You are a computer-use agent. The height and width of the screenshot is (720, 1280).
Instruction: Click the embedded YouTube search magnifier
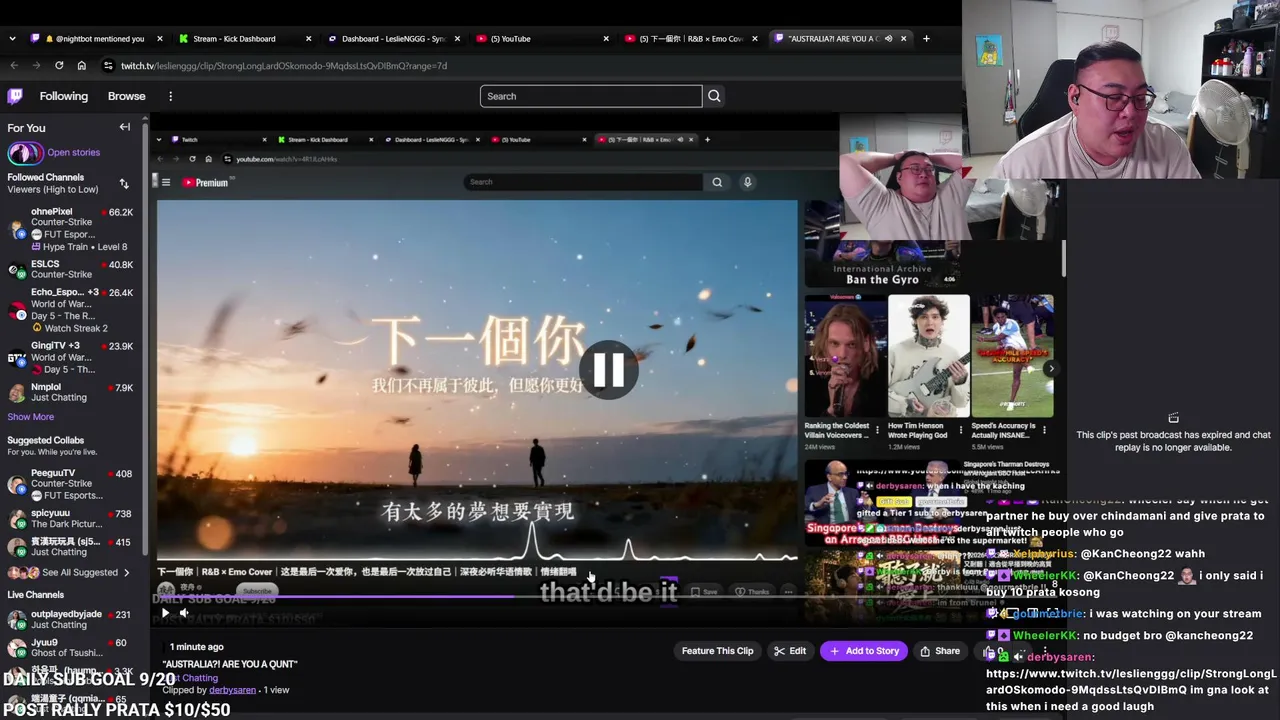pyautogui.click(x=717, y=182)
